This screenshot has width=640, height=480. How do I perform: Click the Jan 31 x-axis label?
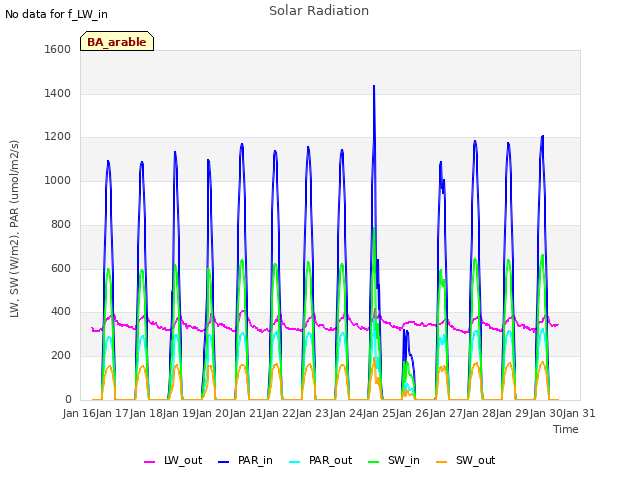point(579,413)
